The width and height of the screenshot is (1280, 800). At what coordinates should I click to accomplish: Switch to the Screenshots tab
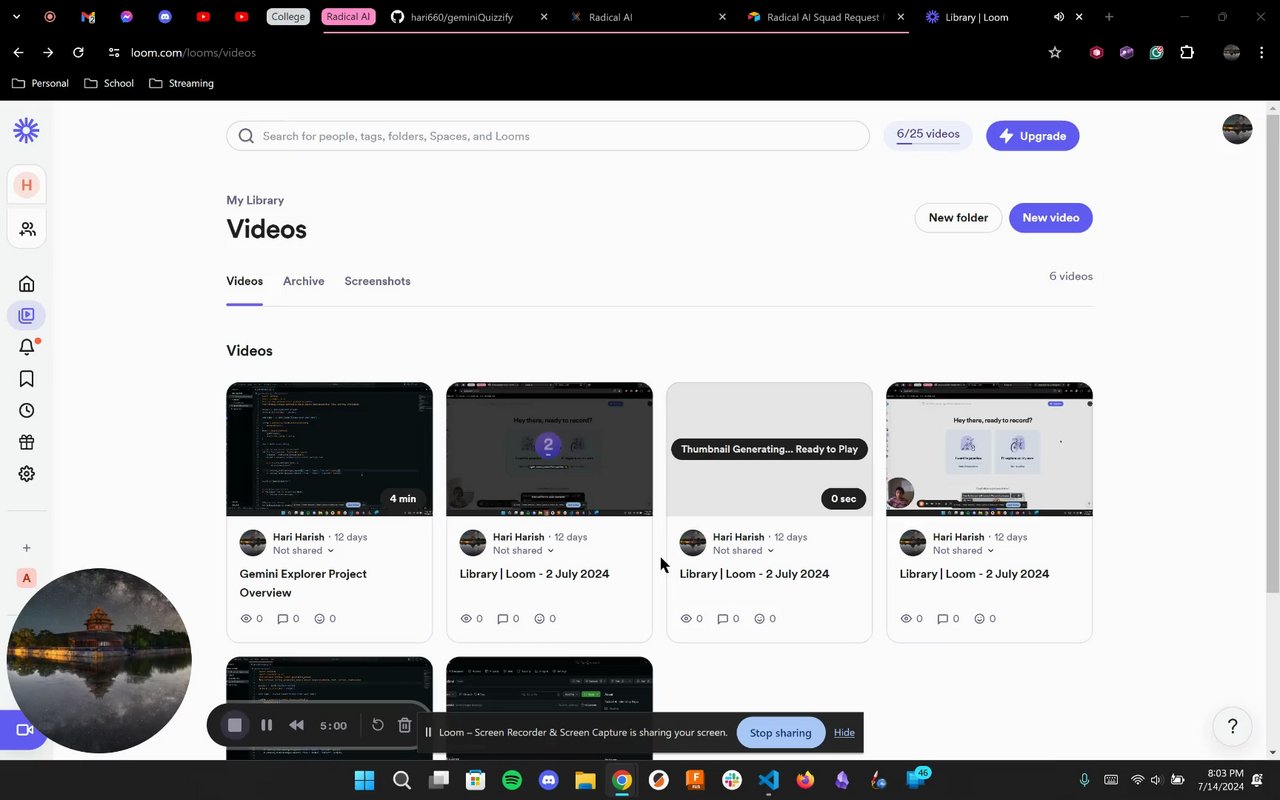point(377,281)
